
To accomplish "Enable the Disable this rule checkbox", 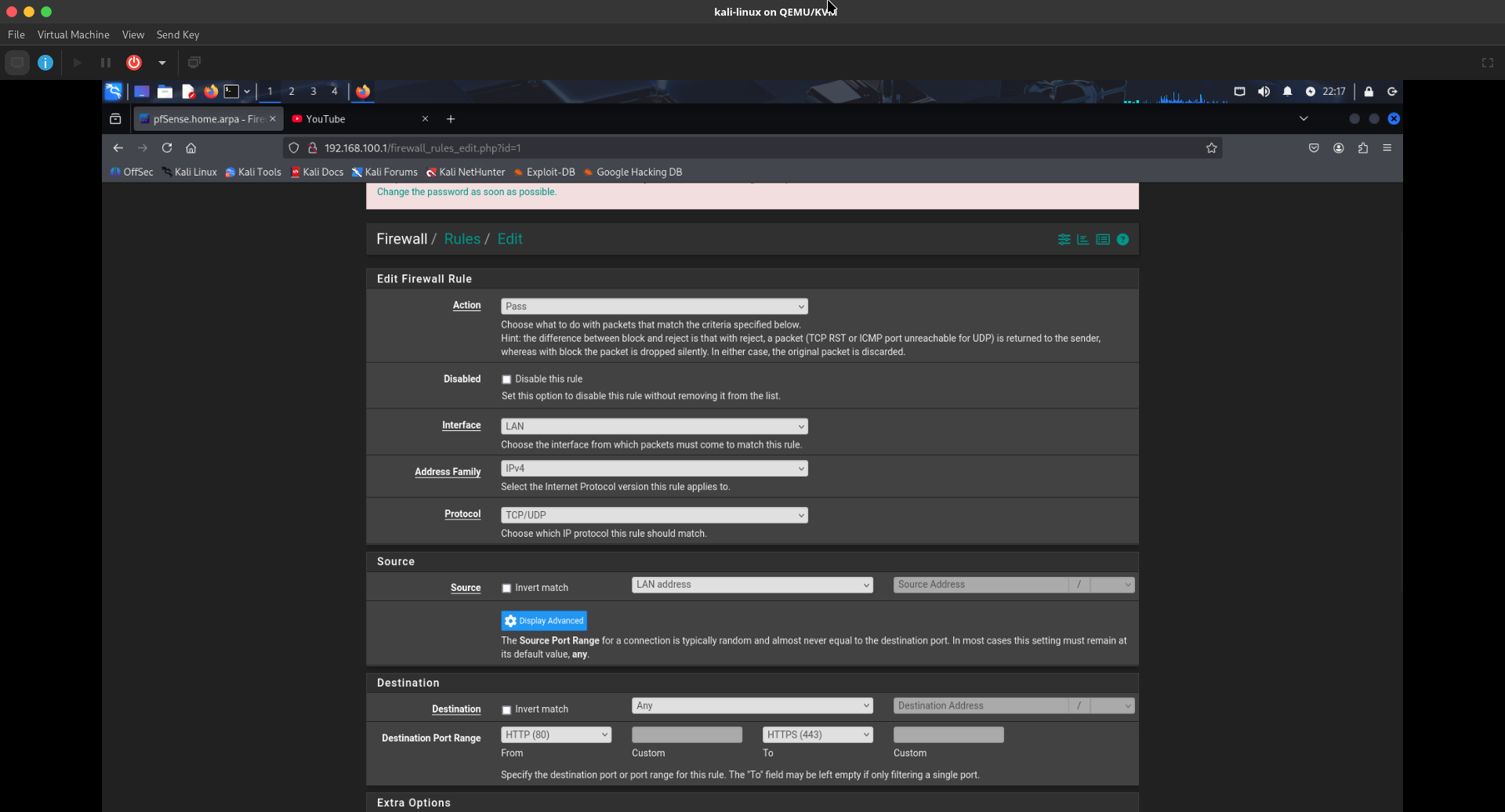I will tap(506, 379).
